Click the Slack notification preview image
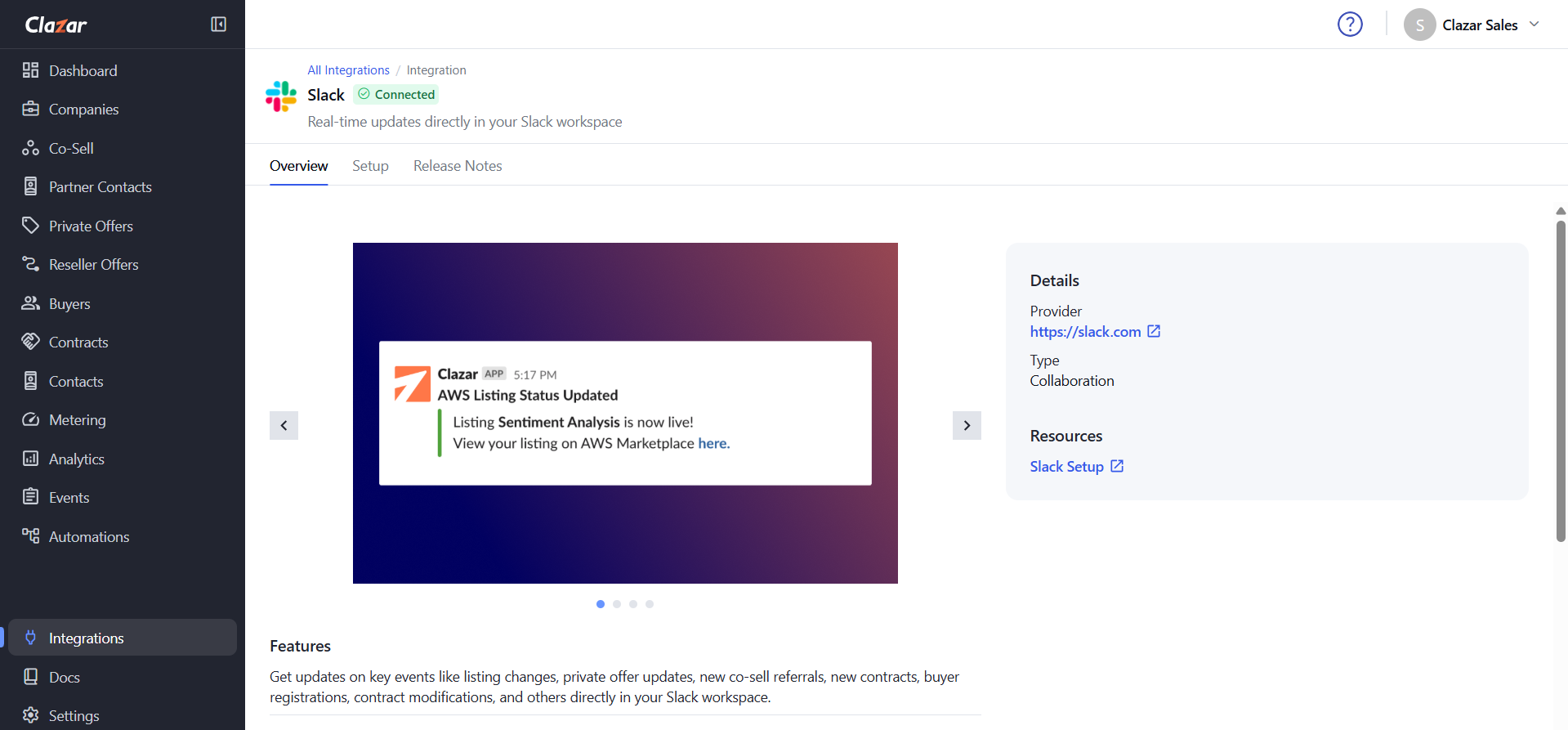The image size is (1568, 730). tap(625, 413)
